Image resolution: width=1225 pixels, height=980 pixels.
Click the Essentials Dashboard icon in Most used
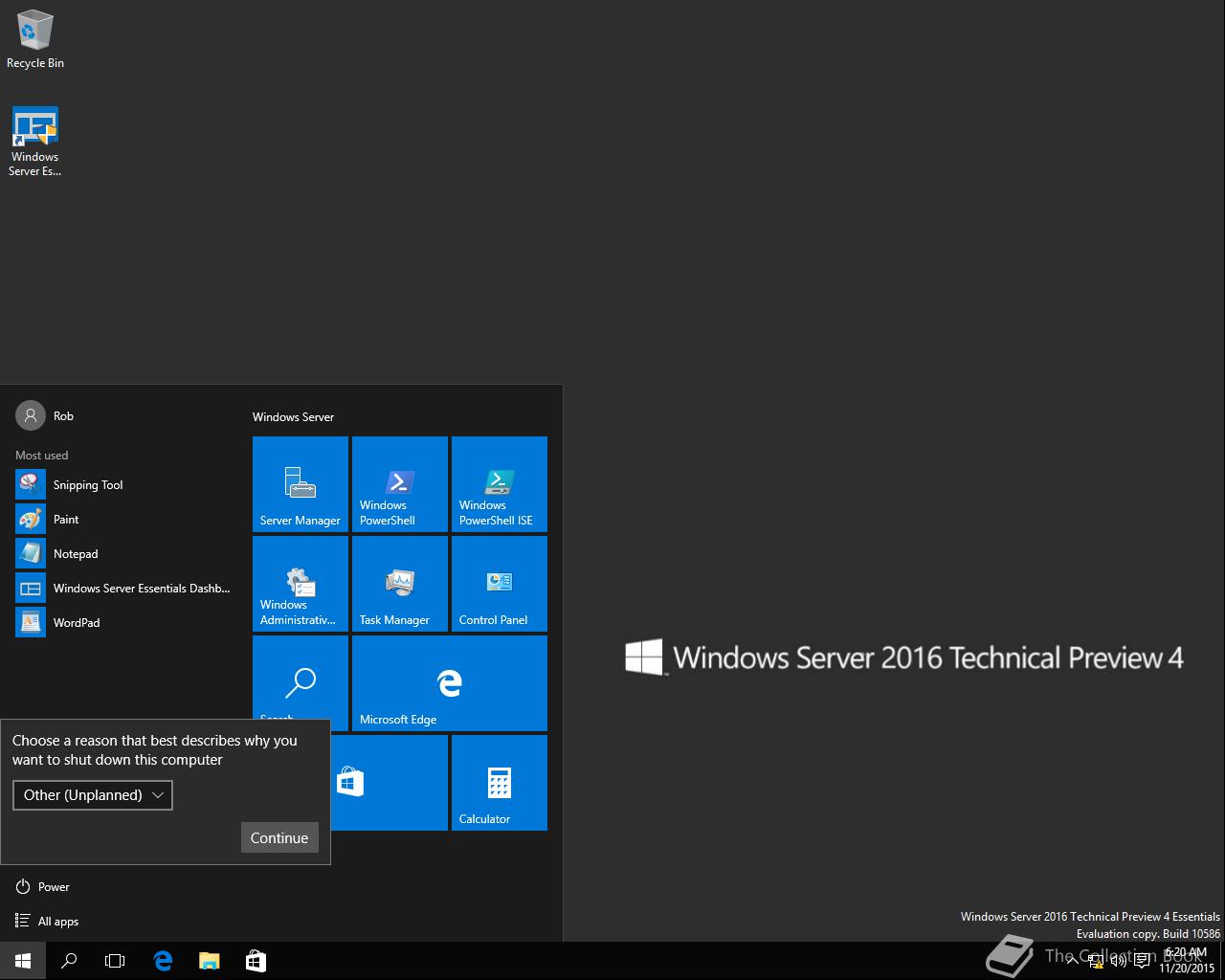(31, 588)
